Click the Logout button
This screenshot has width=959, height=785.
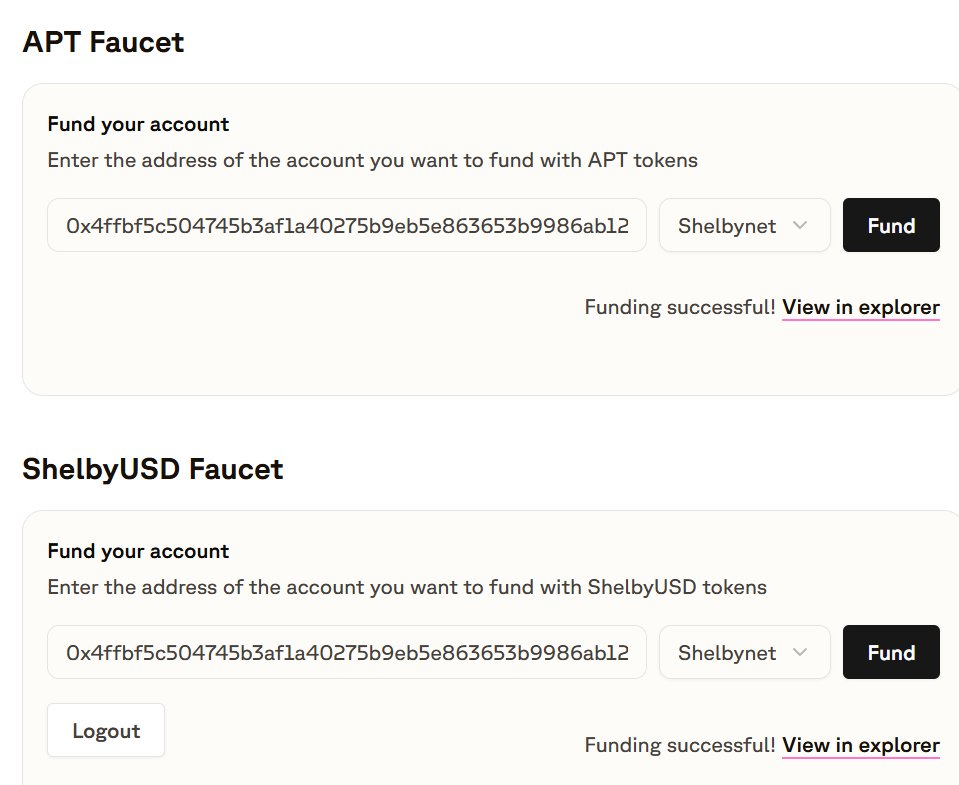coord(106,730)
